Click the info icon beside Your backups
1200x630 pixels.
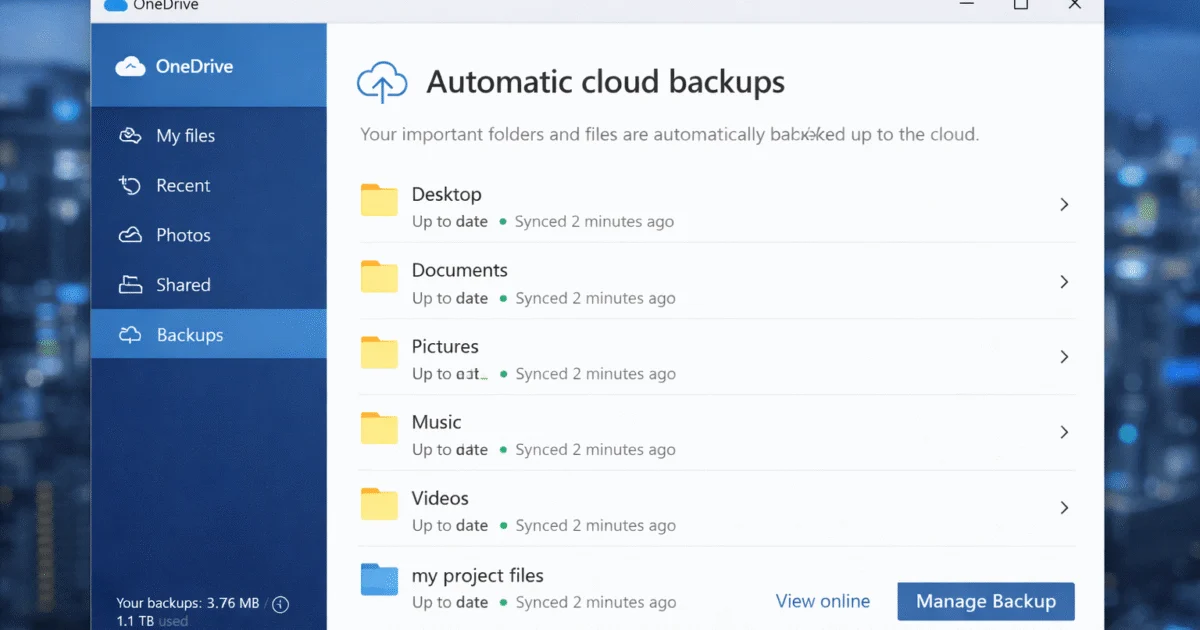tap(281, 604)
